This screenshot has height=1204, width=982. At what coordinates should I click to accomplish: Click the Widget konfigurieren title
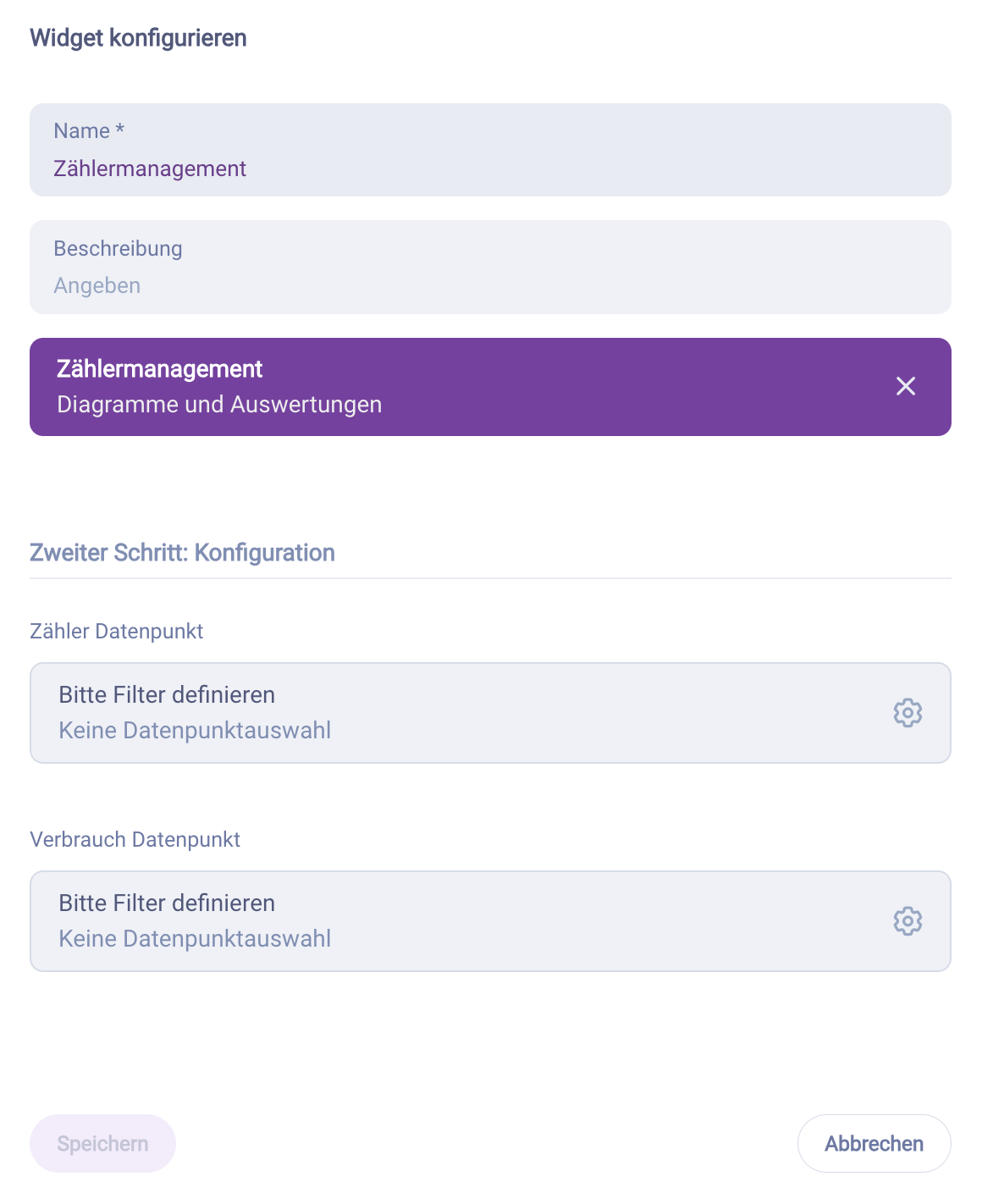pyautogui.click(x=137, y=37)
